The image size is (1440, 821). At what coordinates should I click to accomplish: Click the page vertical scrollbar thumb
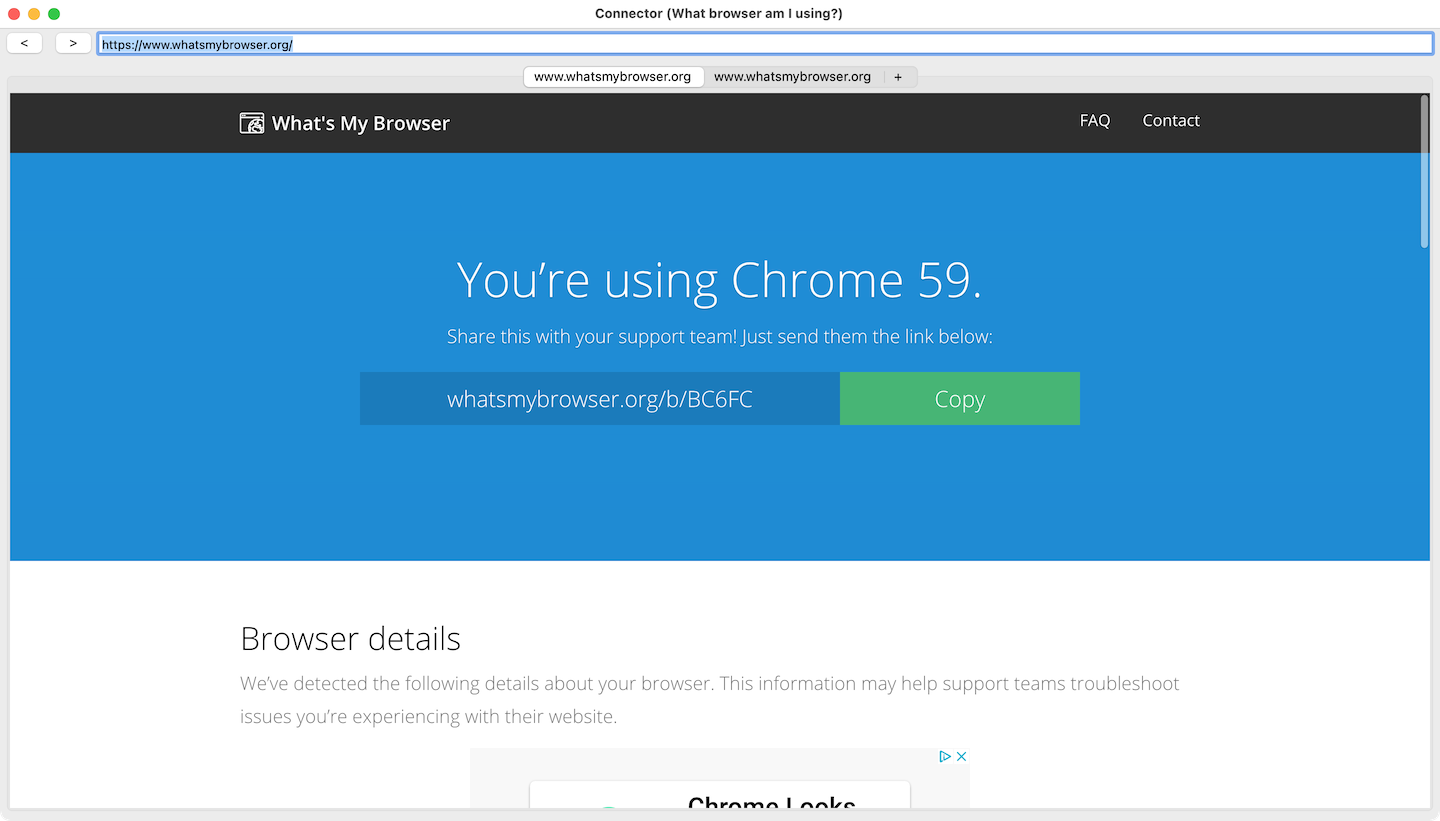pyautogui.click(x=1424, y=171)
